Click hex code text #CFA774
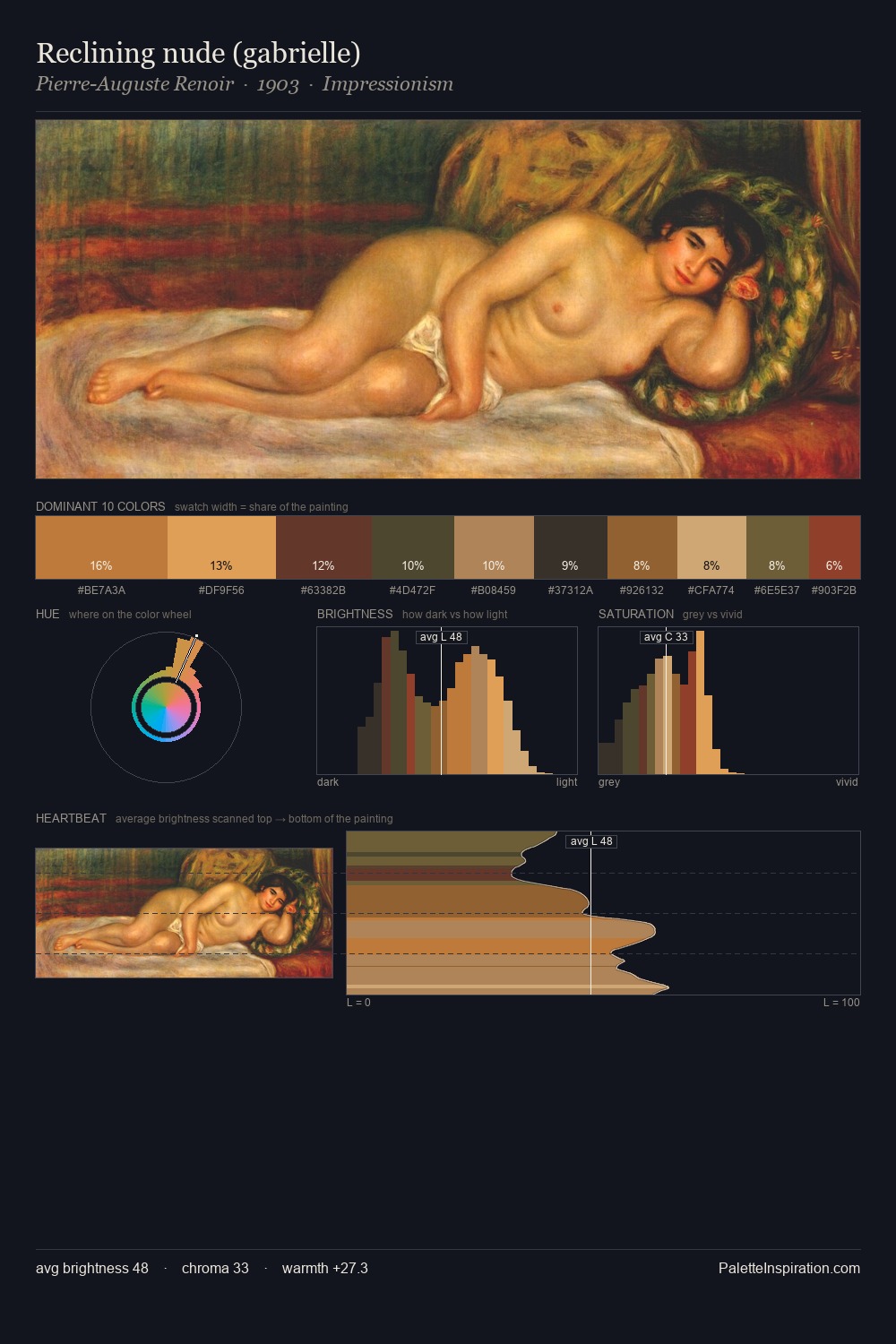Image resolution: width=896 pixels, height=1344 pixels. [x=711, y=590]
